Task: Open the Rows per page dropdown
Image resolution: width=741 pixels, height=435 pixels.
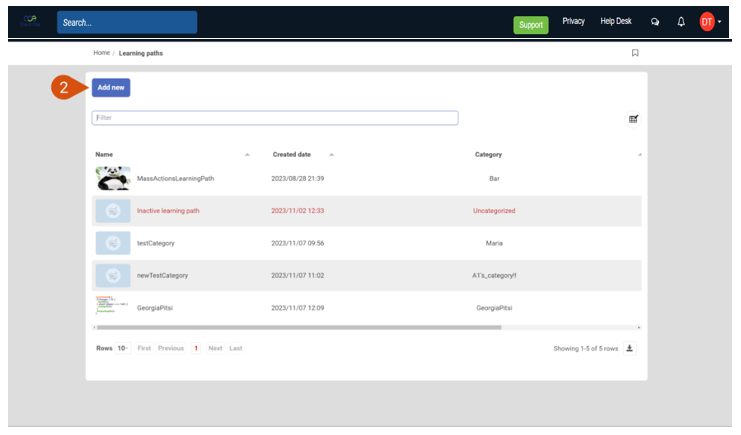Action: click(x=123, y=348)
